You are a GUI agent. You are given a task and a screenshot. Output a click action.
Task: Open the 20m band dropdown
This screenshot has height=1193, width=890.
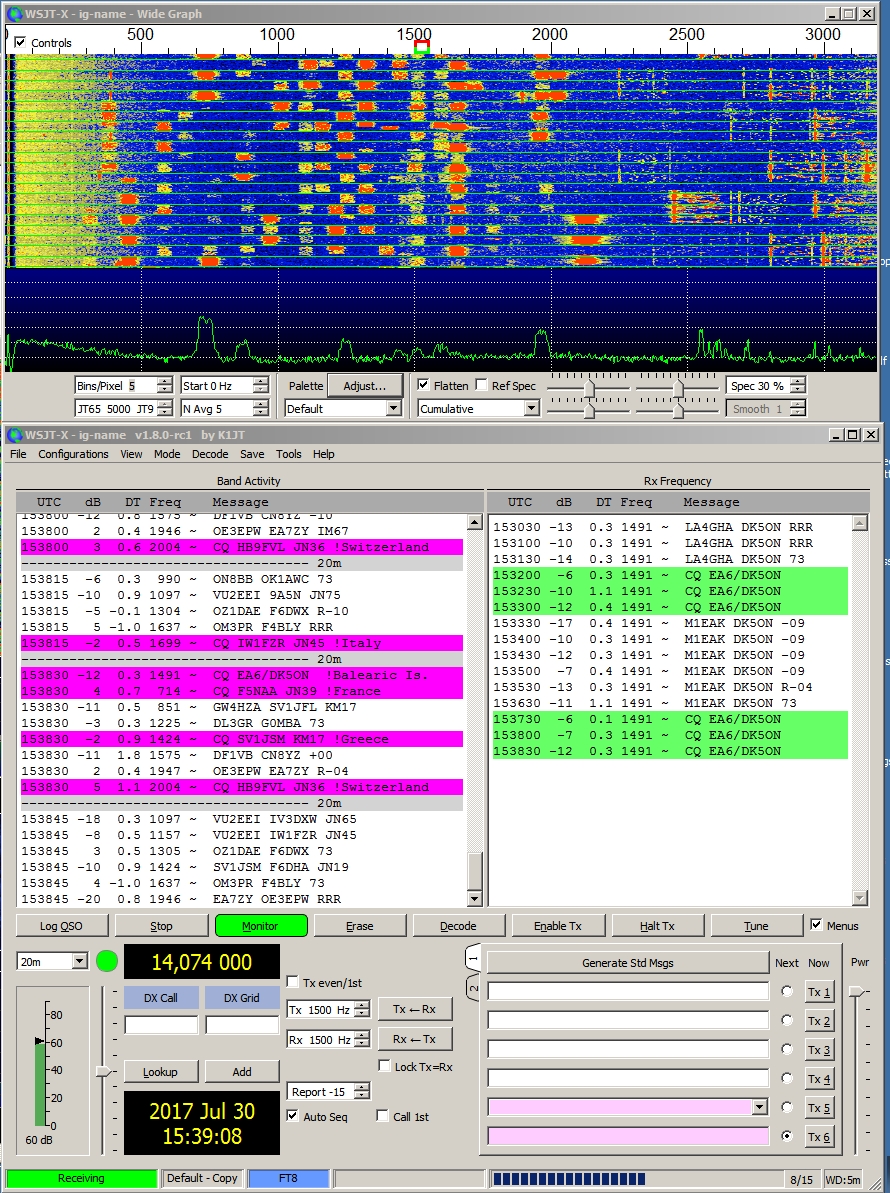click(79, 961)
